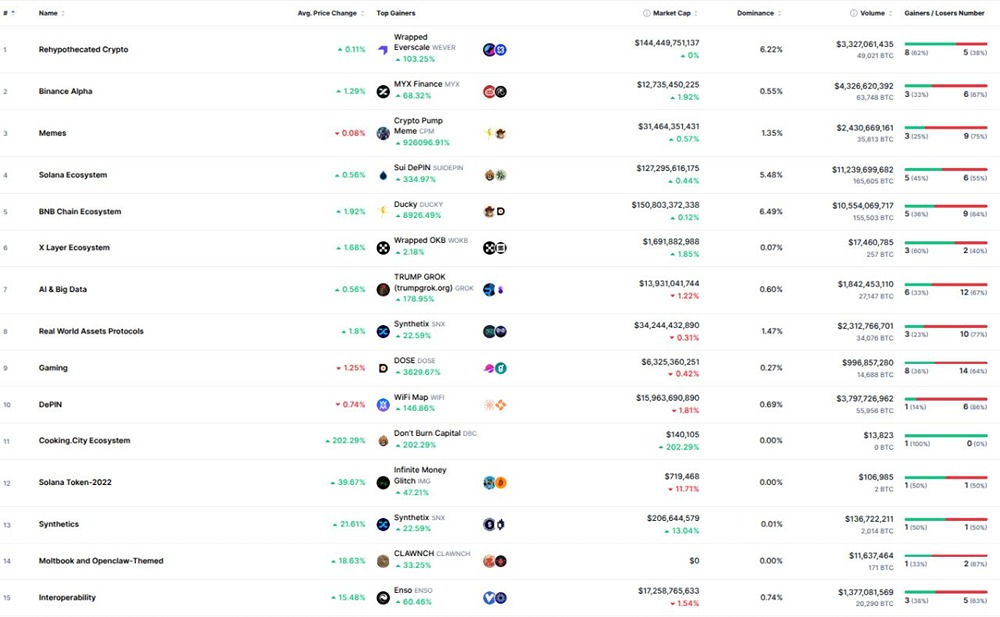This screenshot has height=617, width=1000.
Task: Click the CLAWNCH token icon
Action: (383, 561)
